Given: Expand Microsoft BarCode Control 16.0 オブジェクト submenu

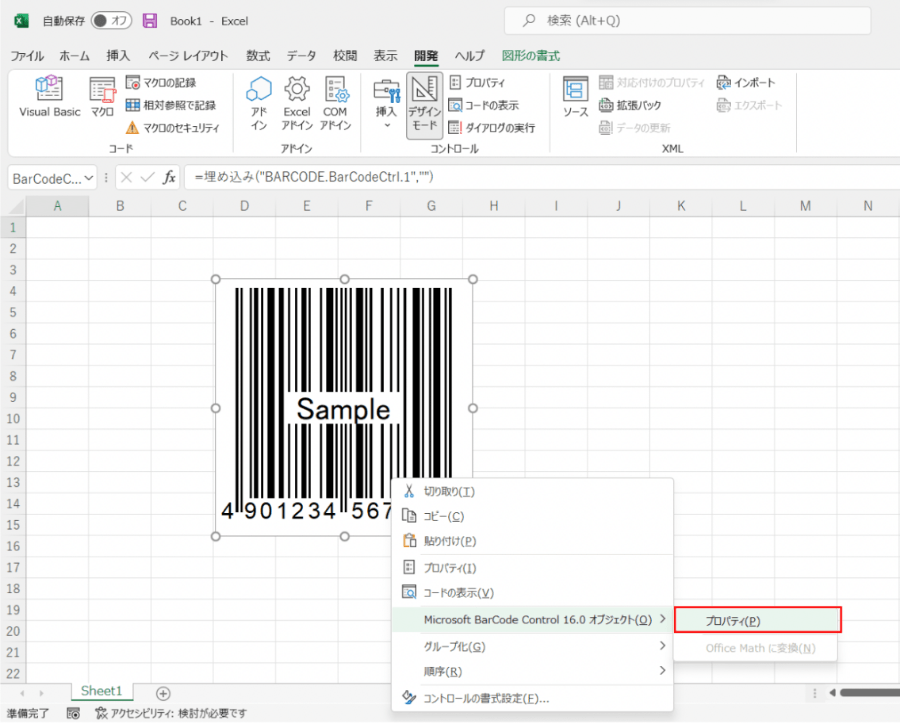Looking at the screenshot, I should click(x=532, y=620).
